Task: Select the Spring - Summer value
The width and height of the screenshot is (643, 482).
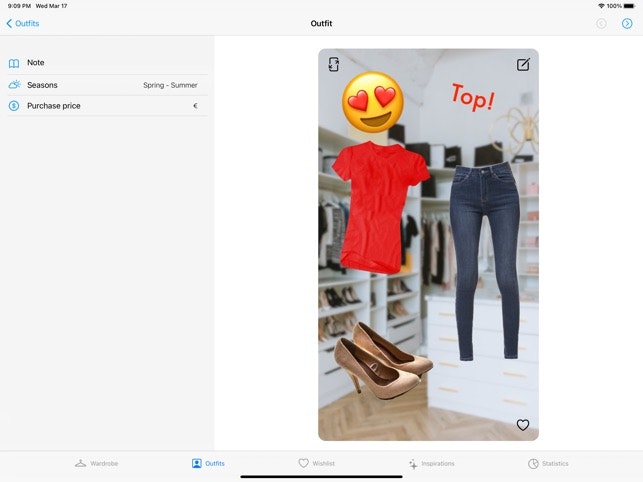Action: (x=170, y=85)
